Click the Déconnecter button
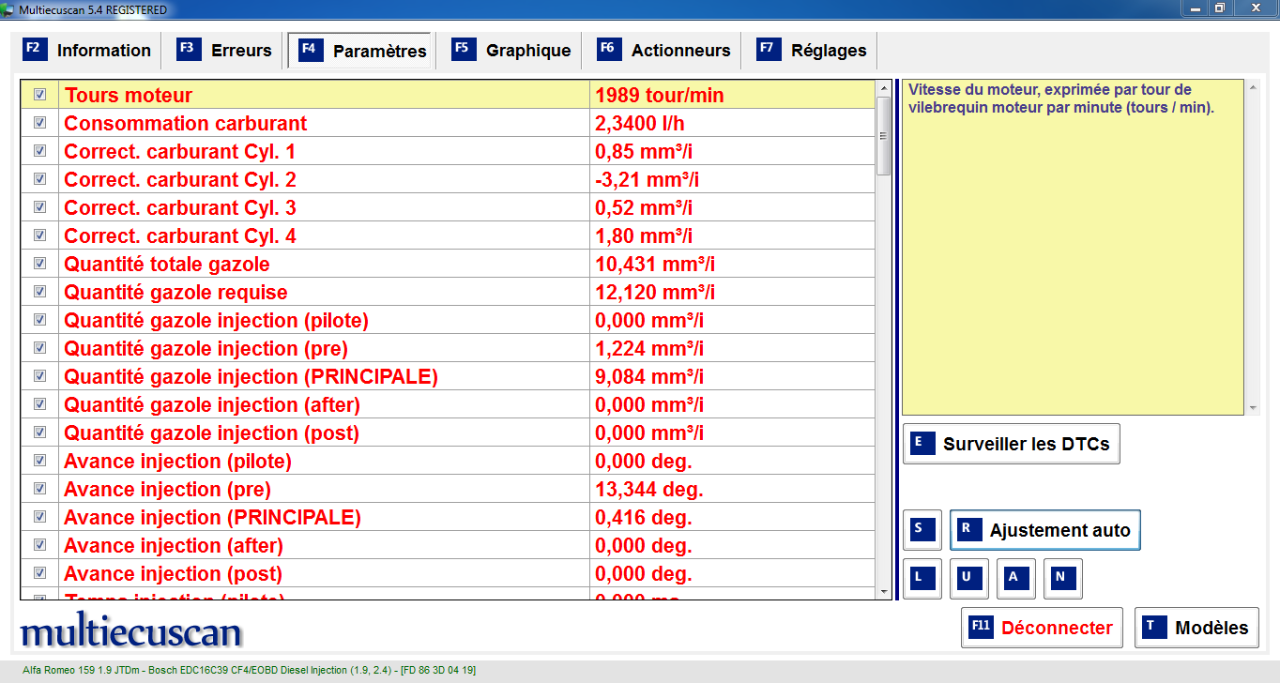The image size is (1280, 683). point(1042,628)
